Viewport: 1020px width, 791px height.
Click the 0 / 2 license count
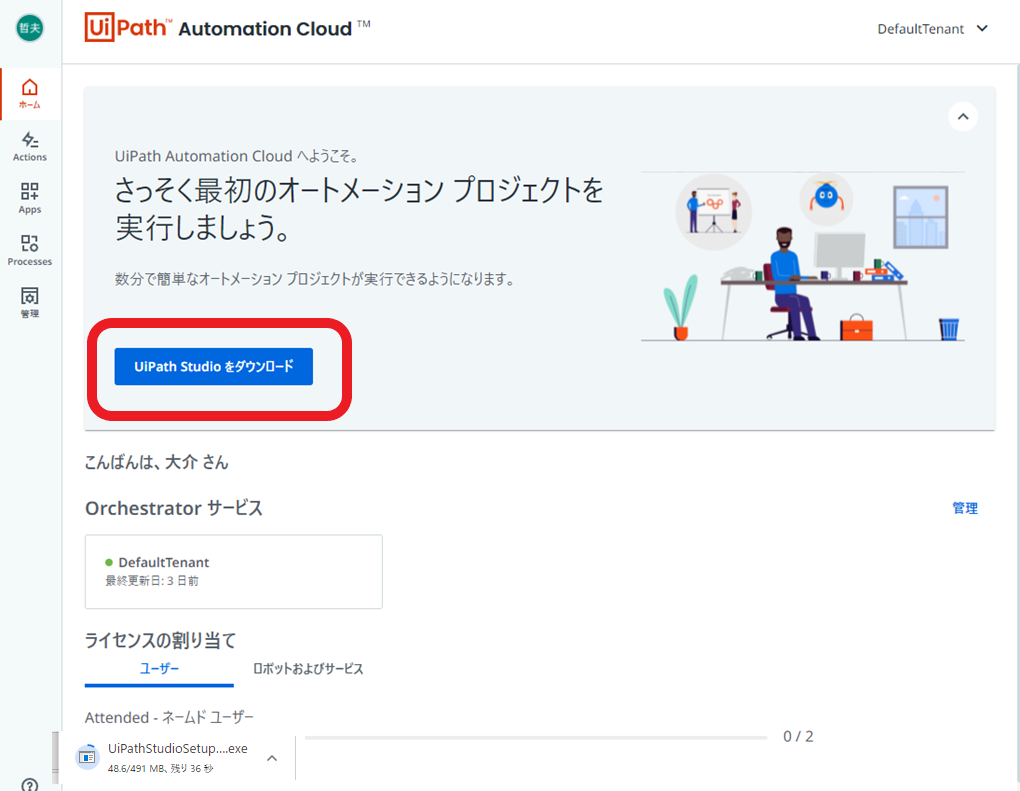[x=798, y=736]
